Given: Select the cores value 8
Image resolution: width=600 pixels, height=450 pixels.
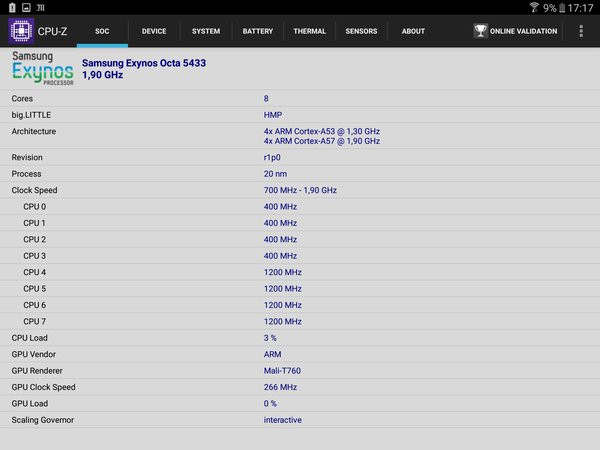Looking at the screenshot, I should 266,98.
